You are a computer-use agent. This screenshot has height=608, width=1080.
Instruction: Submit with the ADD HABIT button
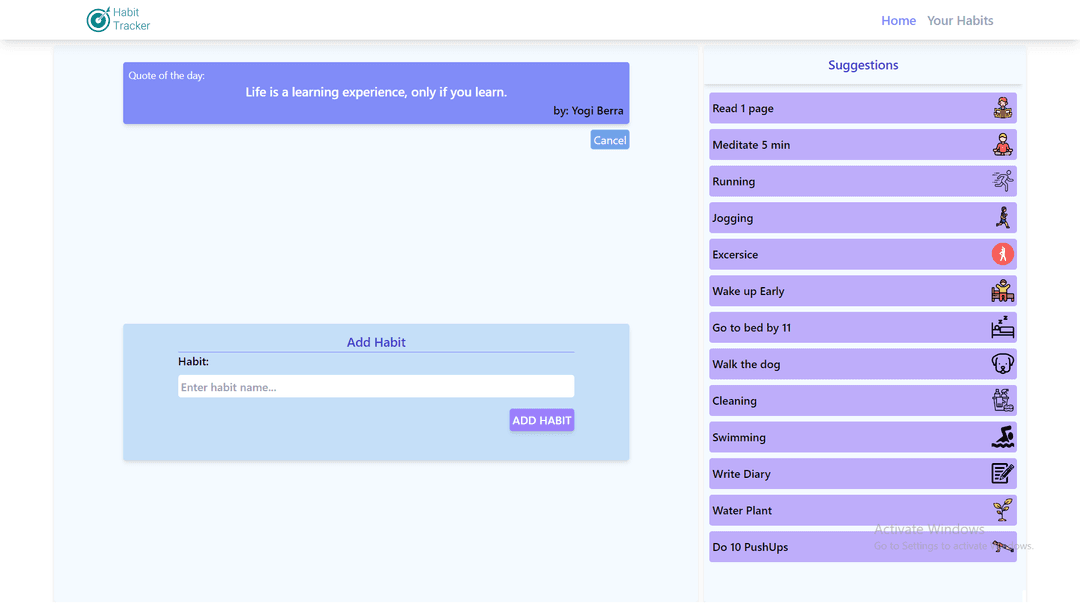click(x=541, y=420)
